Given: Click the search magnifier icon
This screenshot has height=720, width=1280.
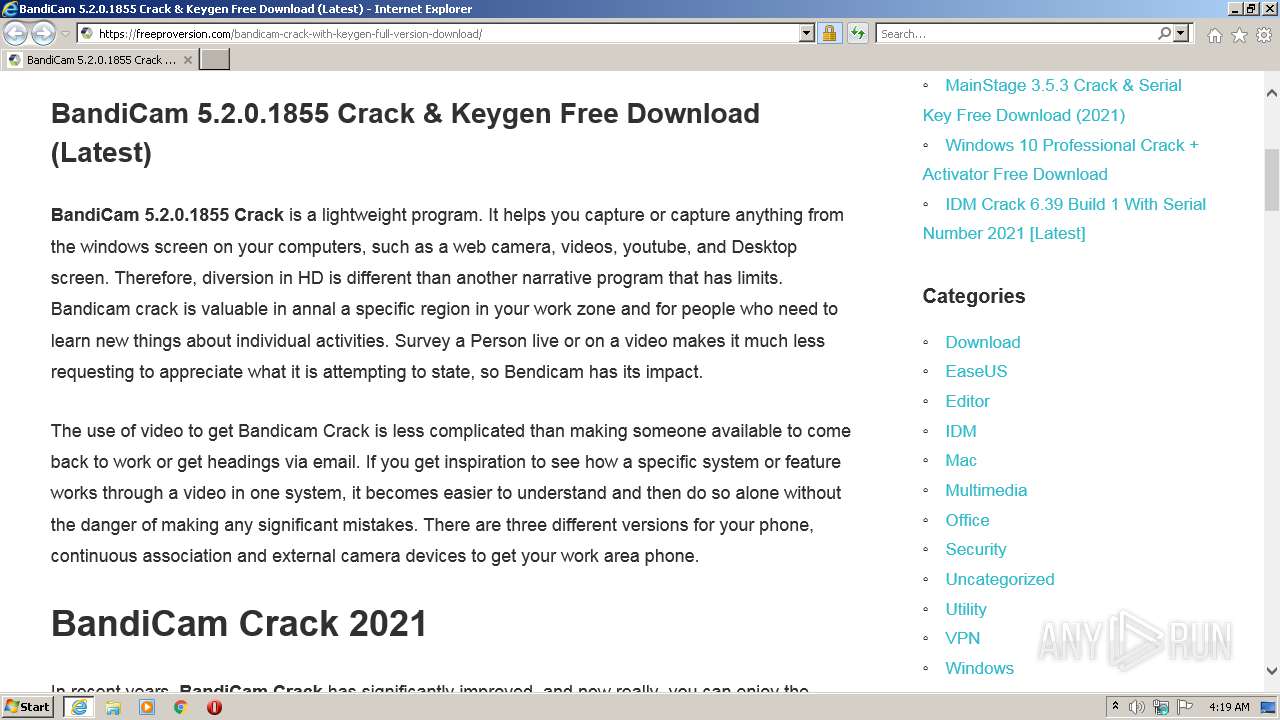Looking at the screenshot, I should coord(1164,34).
